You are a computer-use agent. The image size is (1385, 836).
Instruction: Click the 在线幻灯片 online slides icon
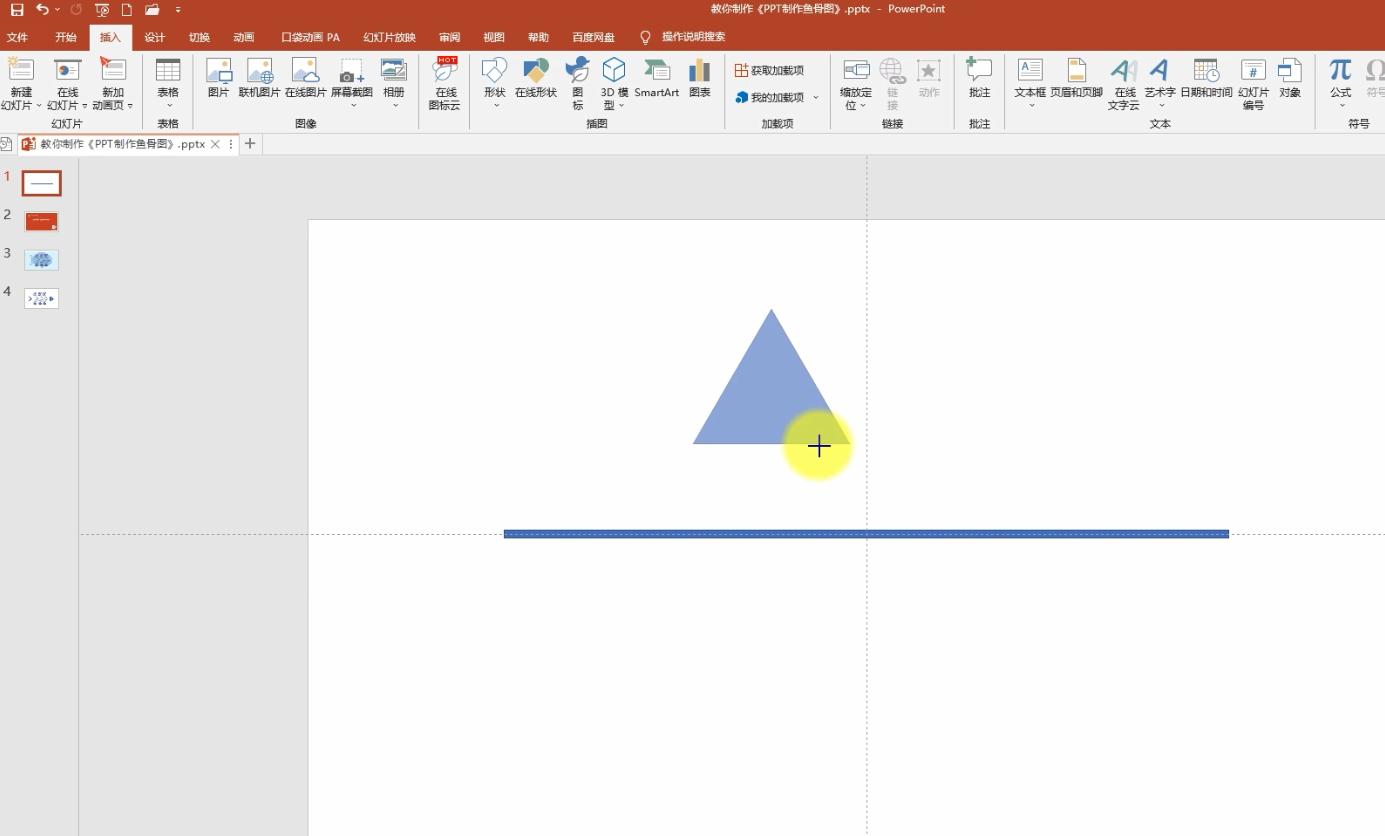[x=67, y=70]
